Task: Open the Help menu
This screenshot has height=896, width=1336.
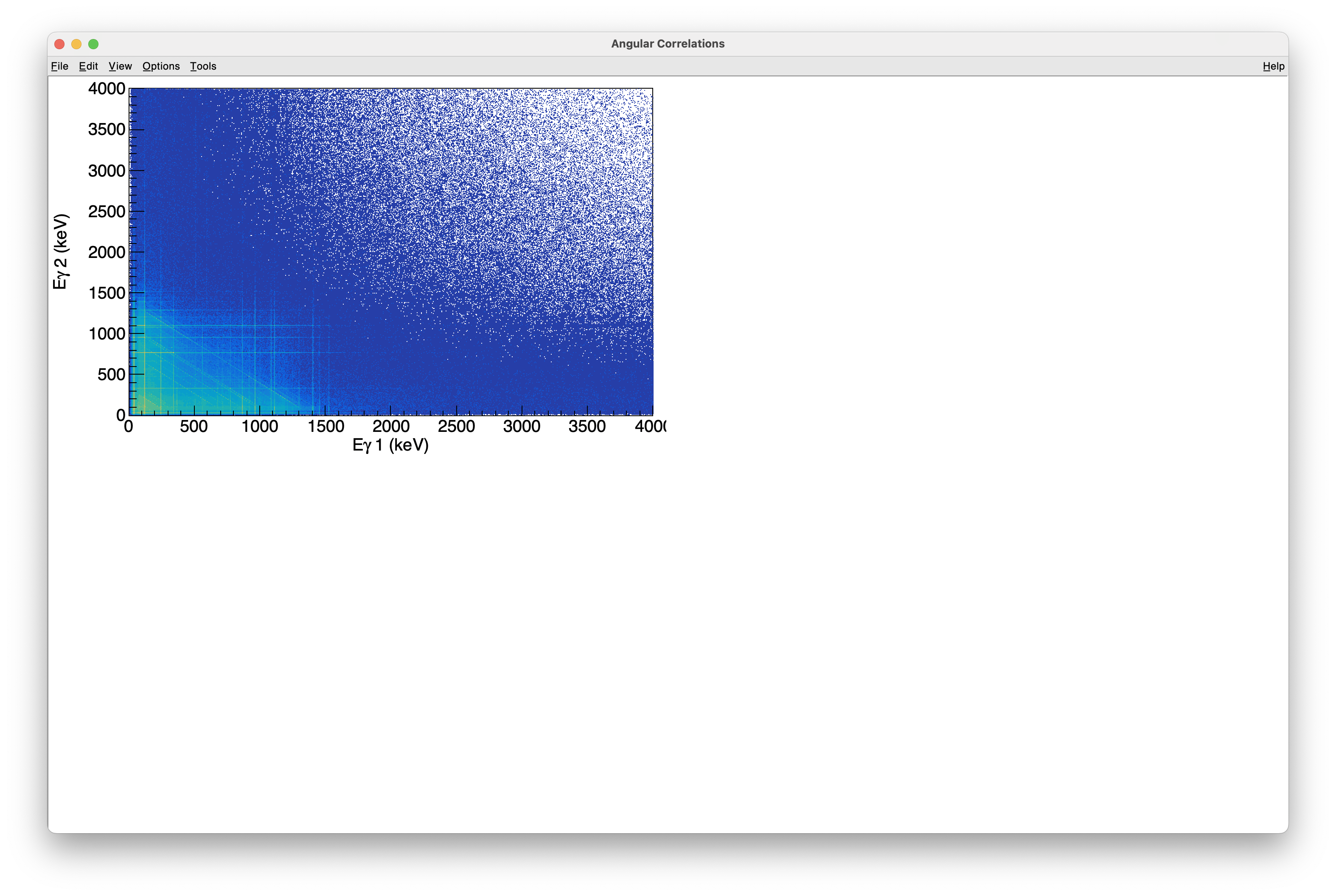Action: (x=1273, y=66)
